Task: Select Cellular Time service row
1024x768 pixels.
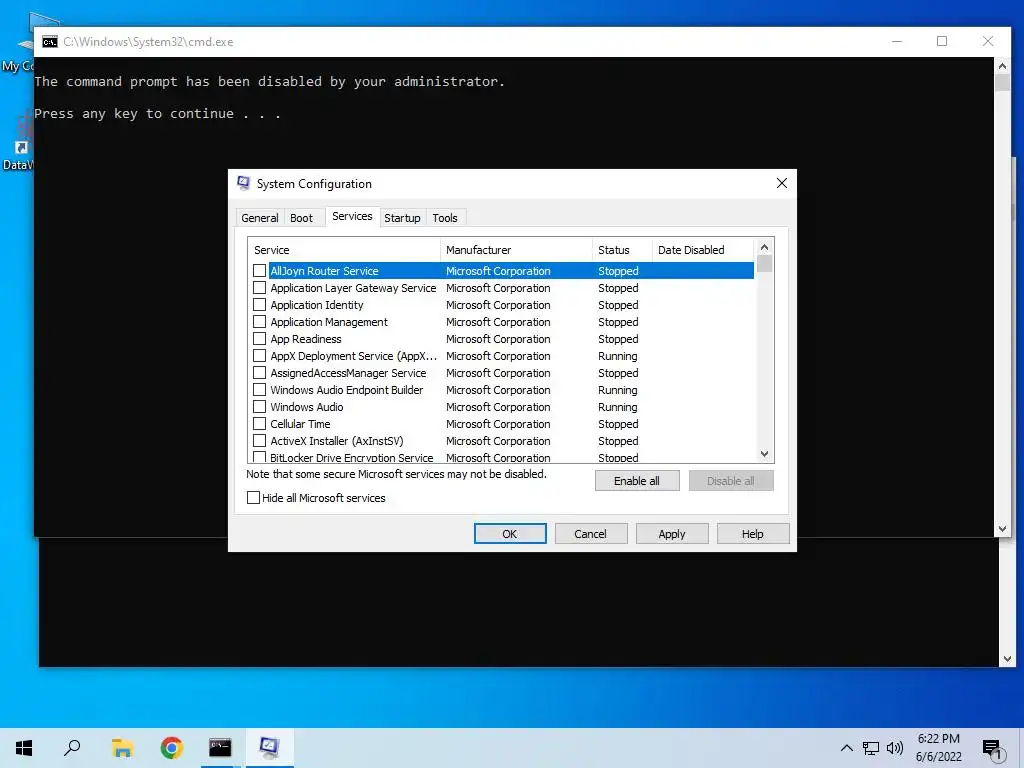Action: (503, 424)
